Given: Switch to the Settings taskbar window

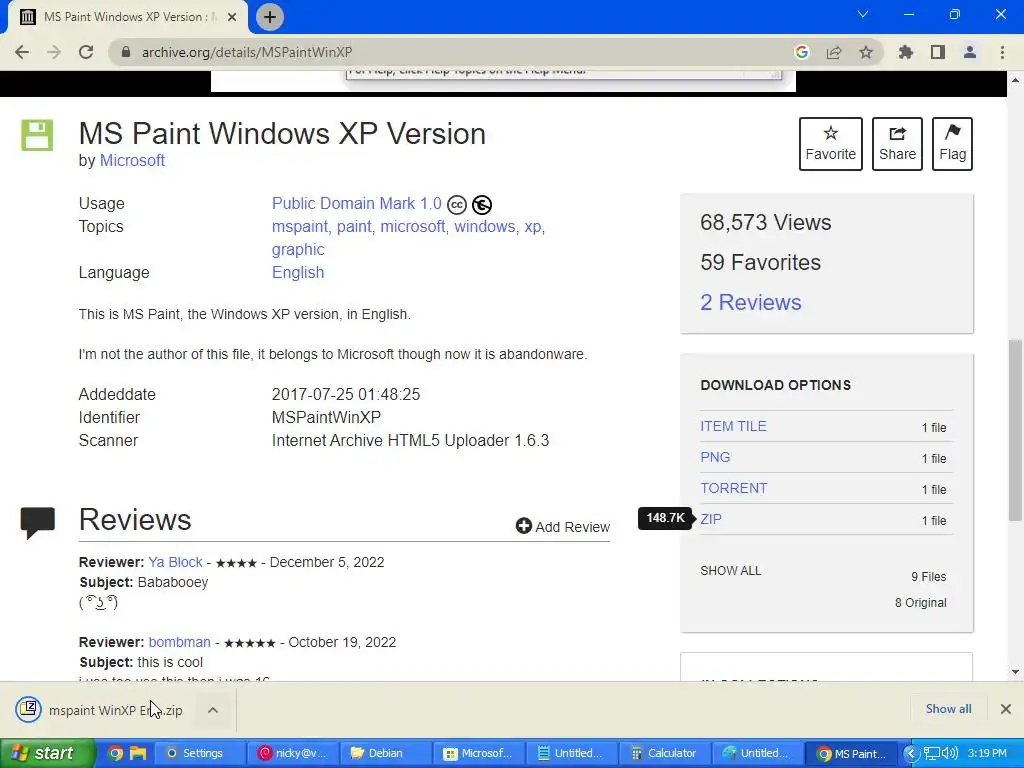Looking at the screenshot, I should click(201, 754).
